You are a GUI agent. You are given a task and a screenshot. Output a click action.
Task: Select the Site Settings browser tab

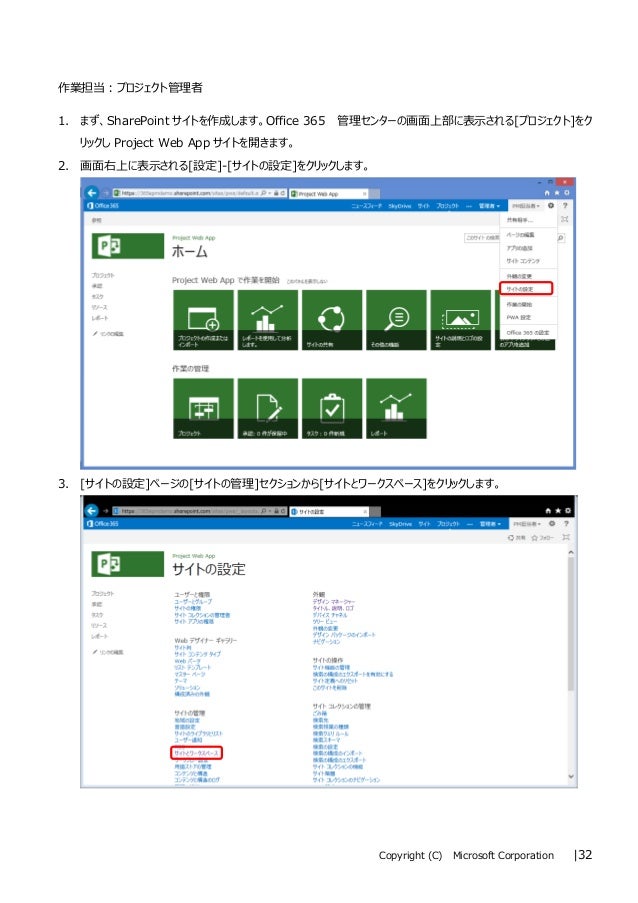[x=329, y=511]
